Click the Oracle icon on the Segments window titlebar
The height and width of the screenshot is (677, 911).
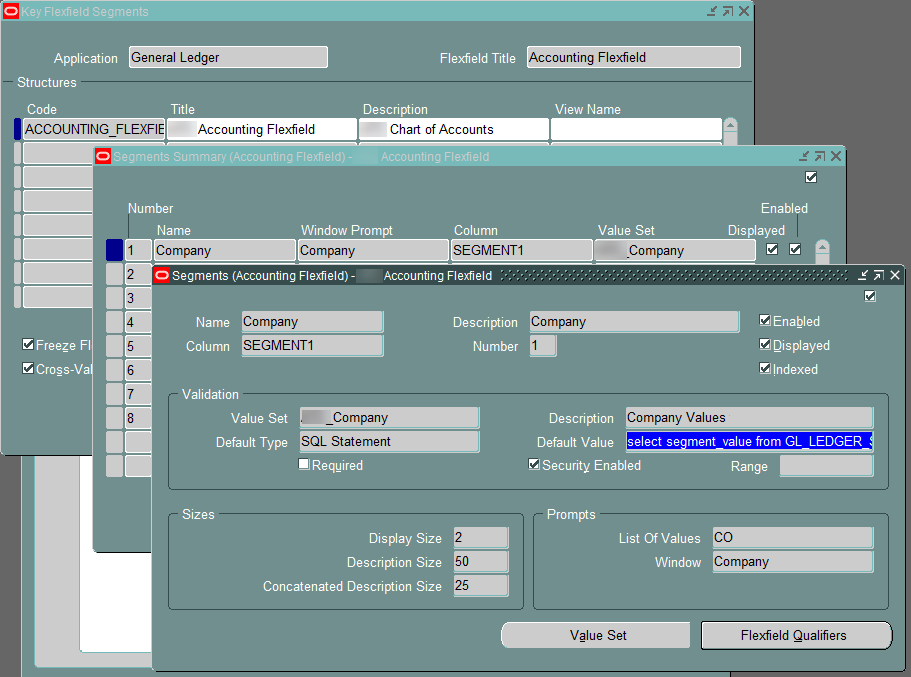(x=161, y=275)
